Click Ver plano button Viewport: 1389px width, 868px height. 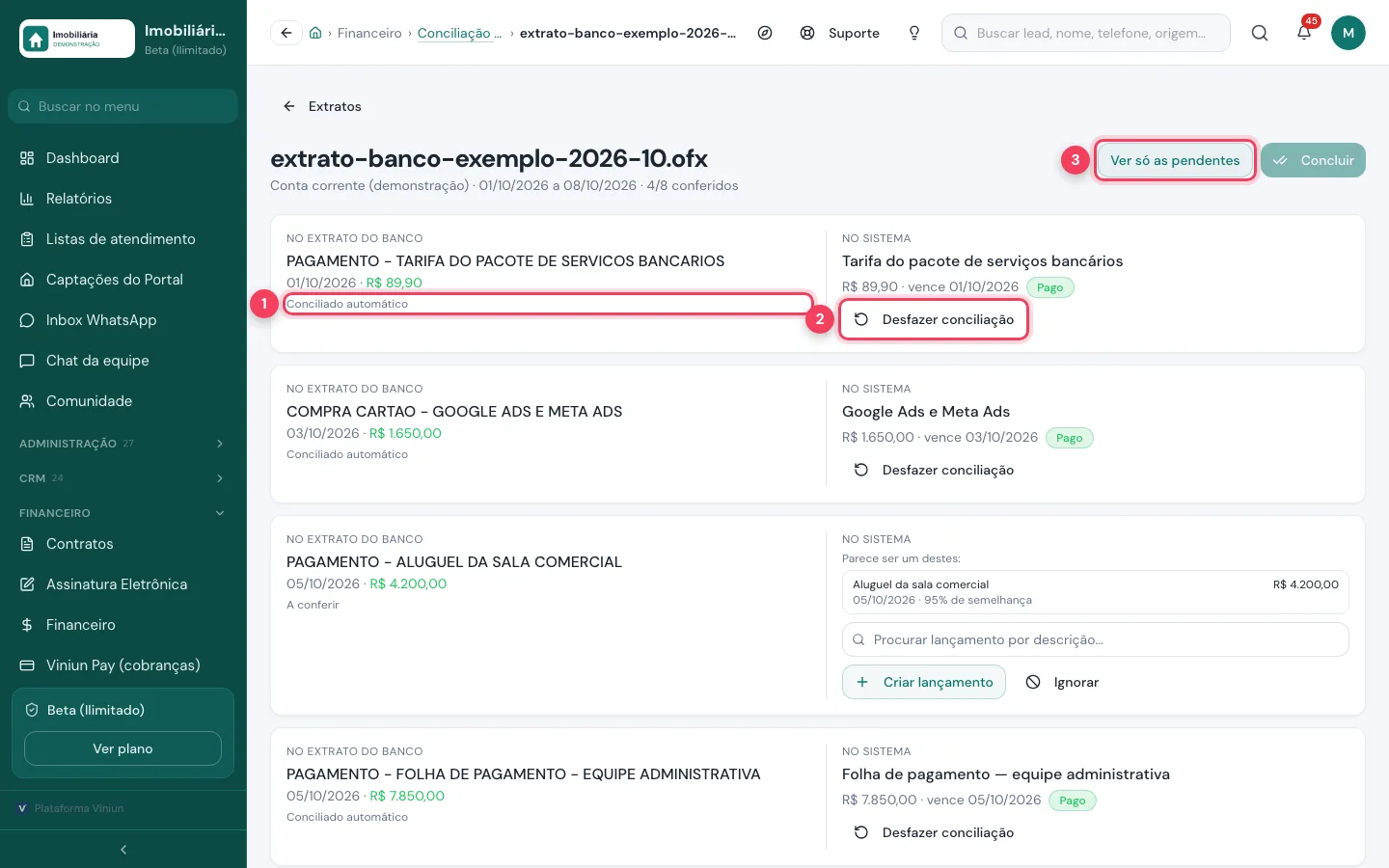(x=123, y=748)
